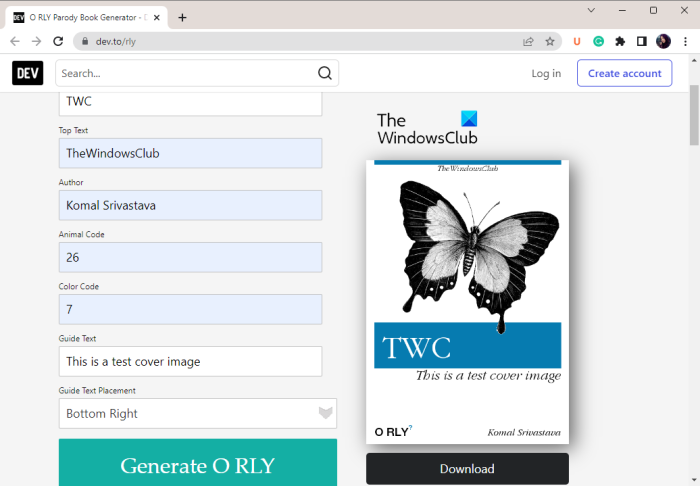Image resolution: width=700 pixels, height=486 pixels.
Task: Open Chrome's three-dot menu
Action: point(685,42)
